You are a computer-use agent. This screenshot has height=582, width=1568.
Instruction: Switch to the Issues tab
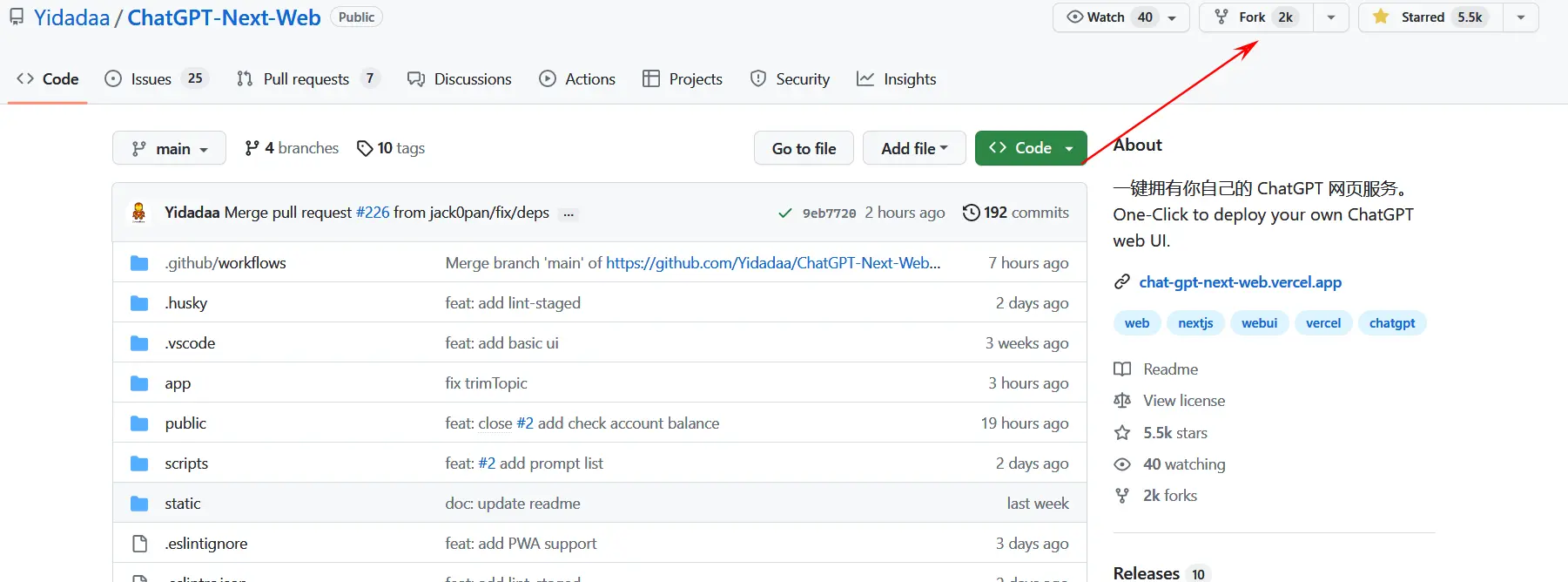click(x=150, y=79)
